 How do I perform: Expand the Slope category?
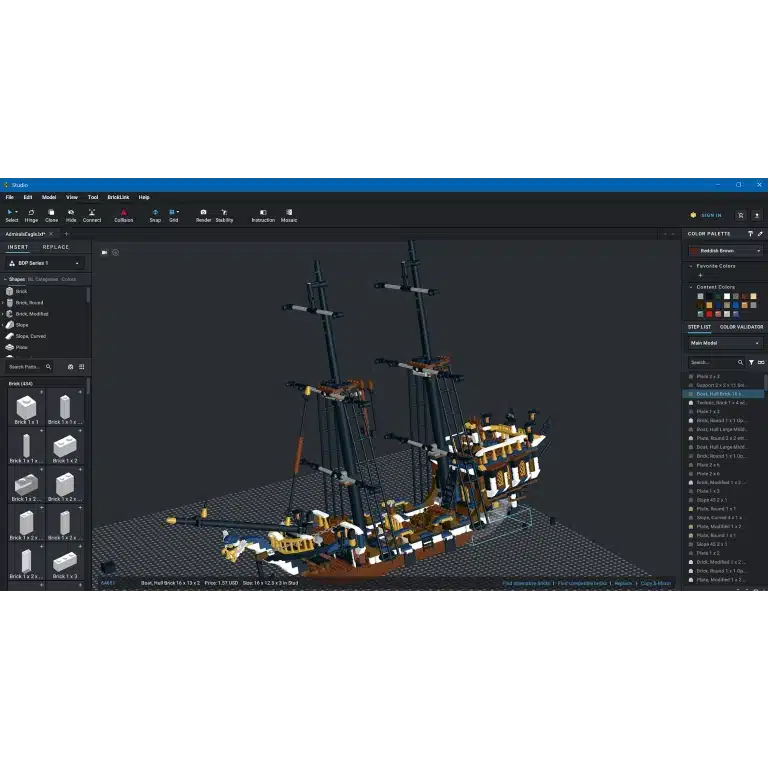point(3,325)
